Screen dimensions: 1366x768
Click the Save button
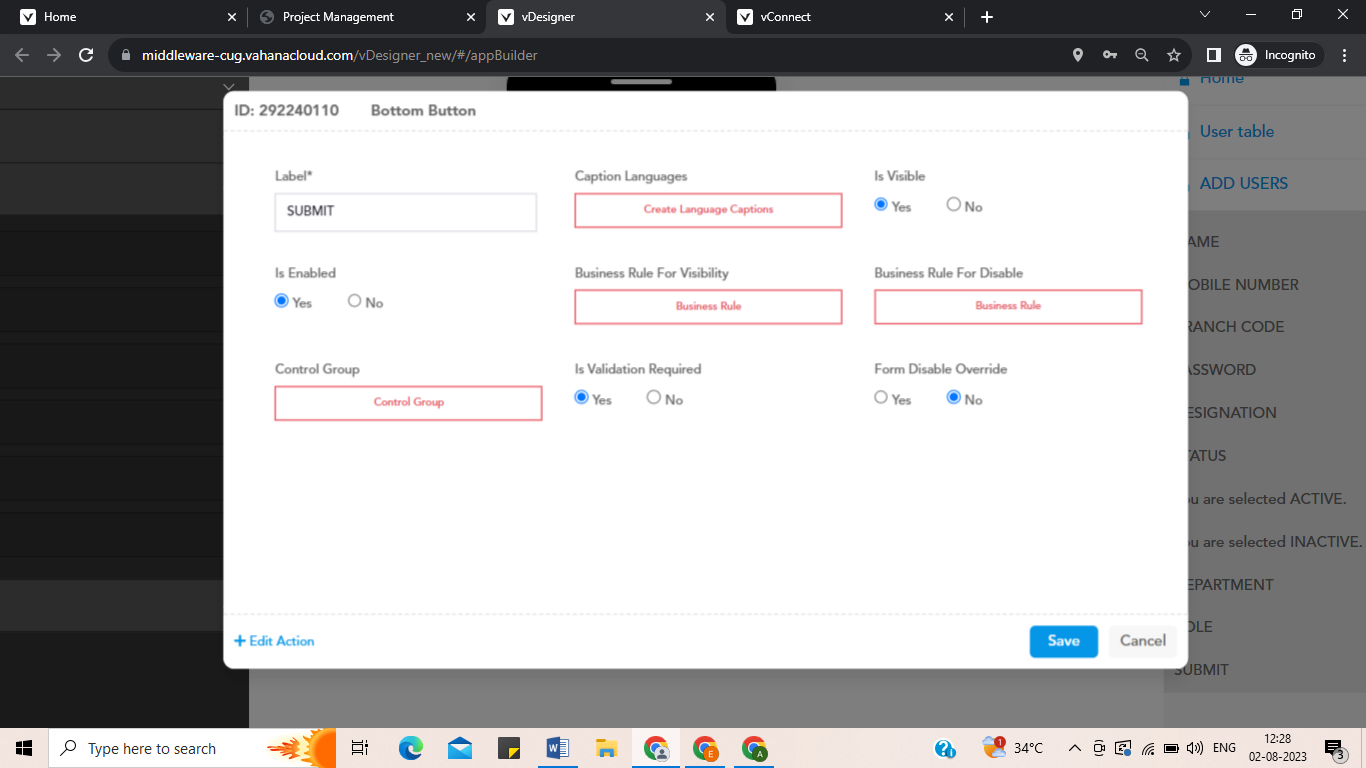click(1063, 641)
